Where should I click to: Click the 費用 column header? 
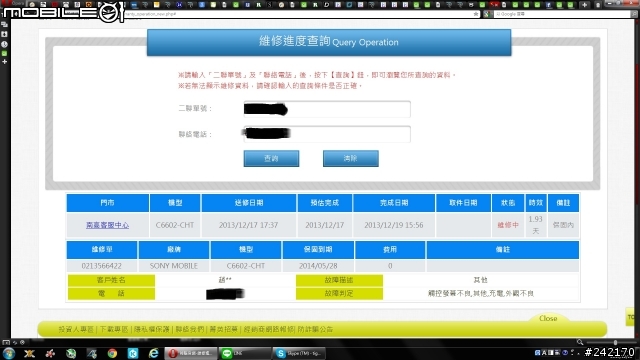click(390, 249)
